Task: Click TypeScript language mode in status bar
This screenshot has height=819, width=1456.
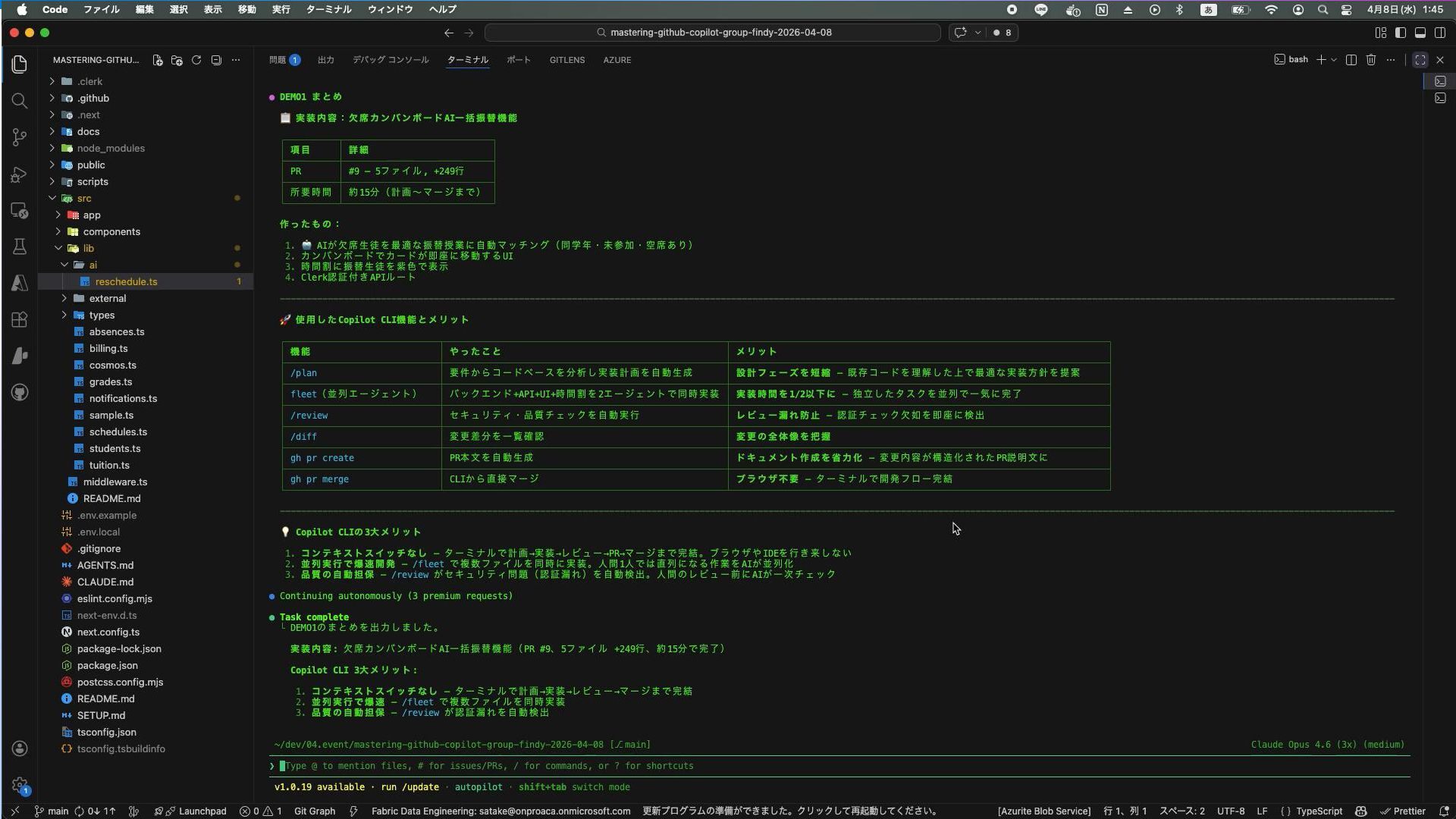Action: (x=1319, y=811)
